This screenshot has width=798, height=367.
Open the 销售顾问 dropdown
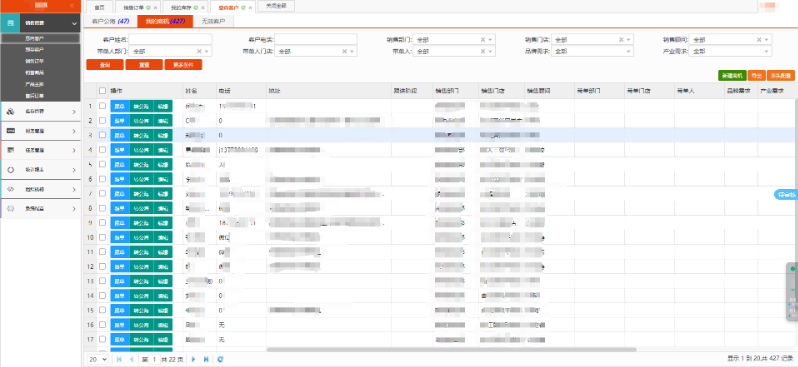767,40
